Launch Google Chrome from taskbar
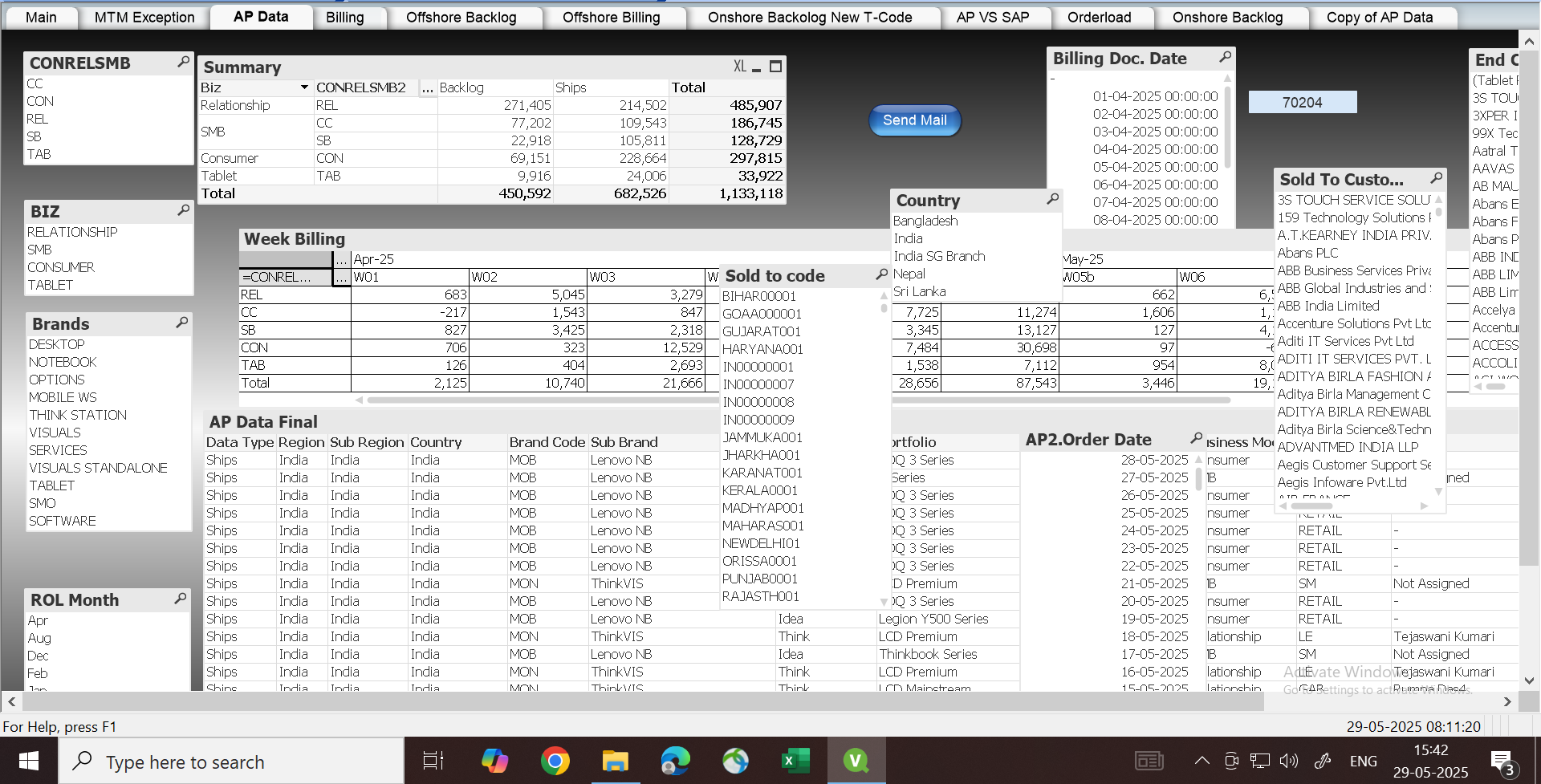The height and width of the screenshot is (784, 1541). (x=555, y=760)
